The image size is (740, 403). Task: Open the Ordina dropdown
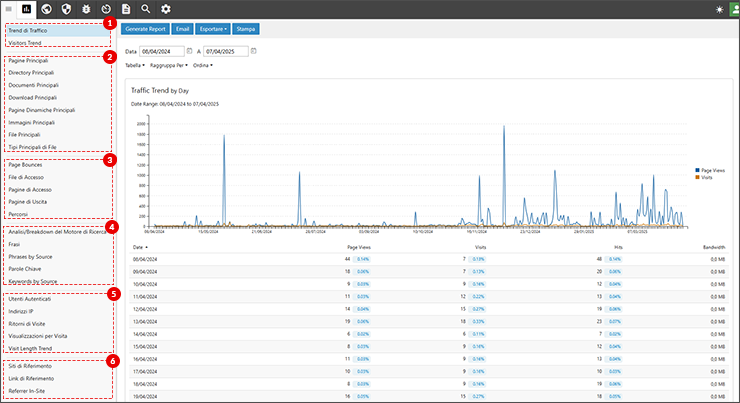[203, 65]
